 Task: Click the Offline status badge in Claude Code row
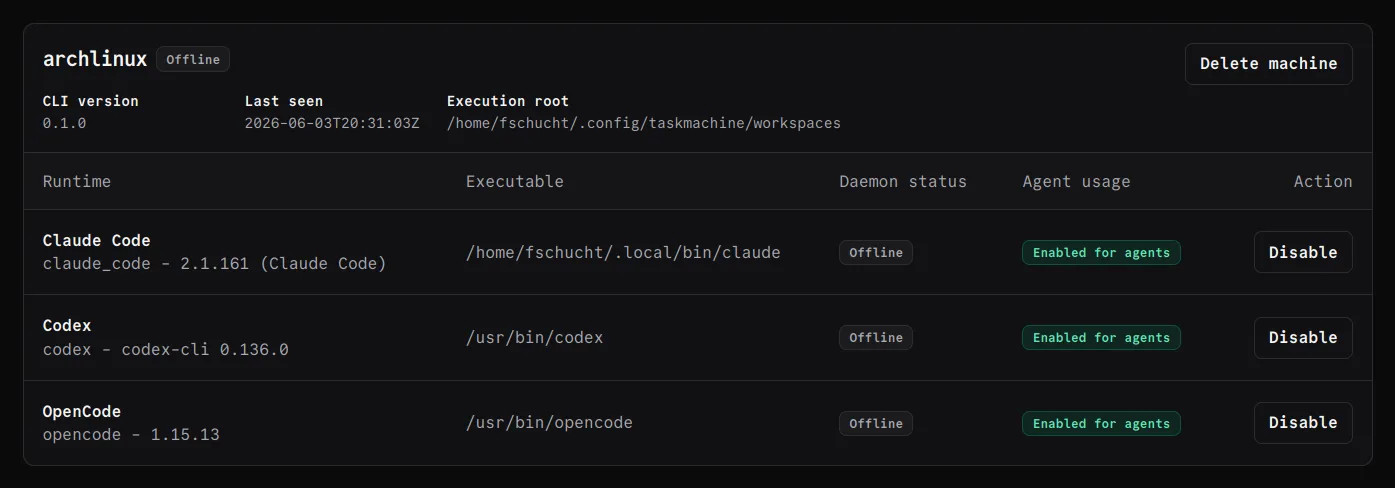click(876, 253)
